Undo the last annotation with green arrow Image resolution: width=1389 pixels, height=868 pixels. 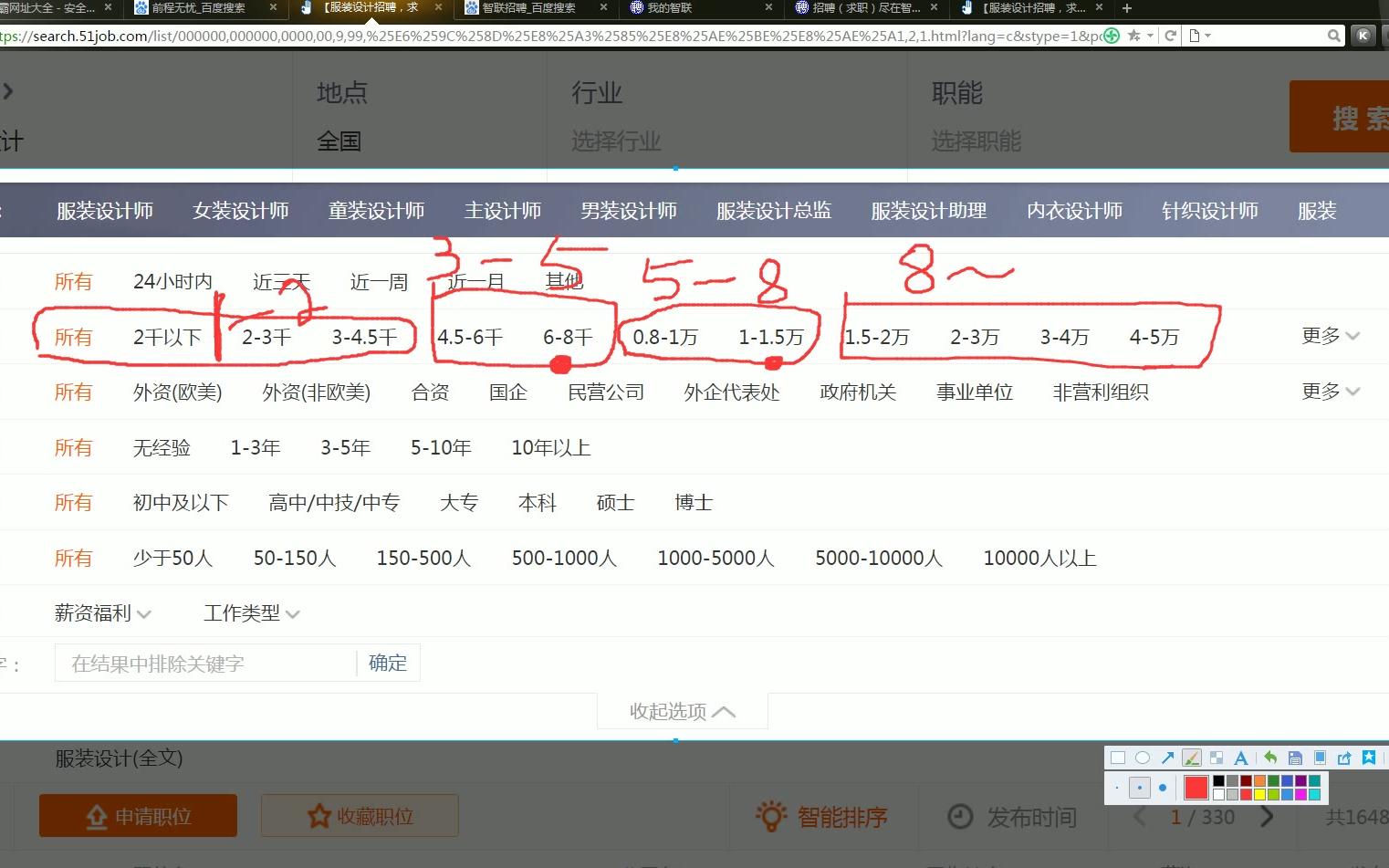tap(1270, 758)
